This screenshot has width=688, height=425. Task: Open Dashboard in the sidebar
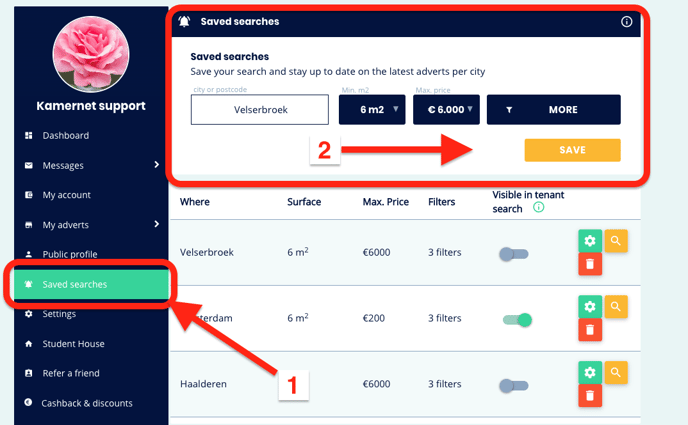click(65, 136)
